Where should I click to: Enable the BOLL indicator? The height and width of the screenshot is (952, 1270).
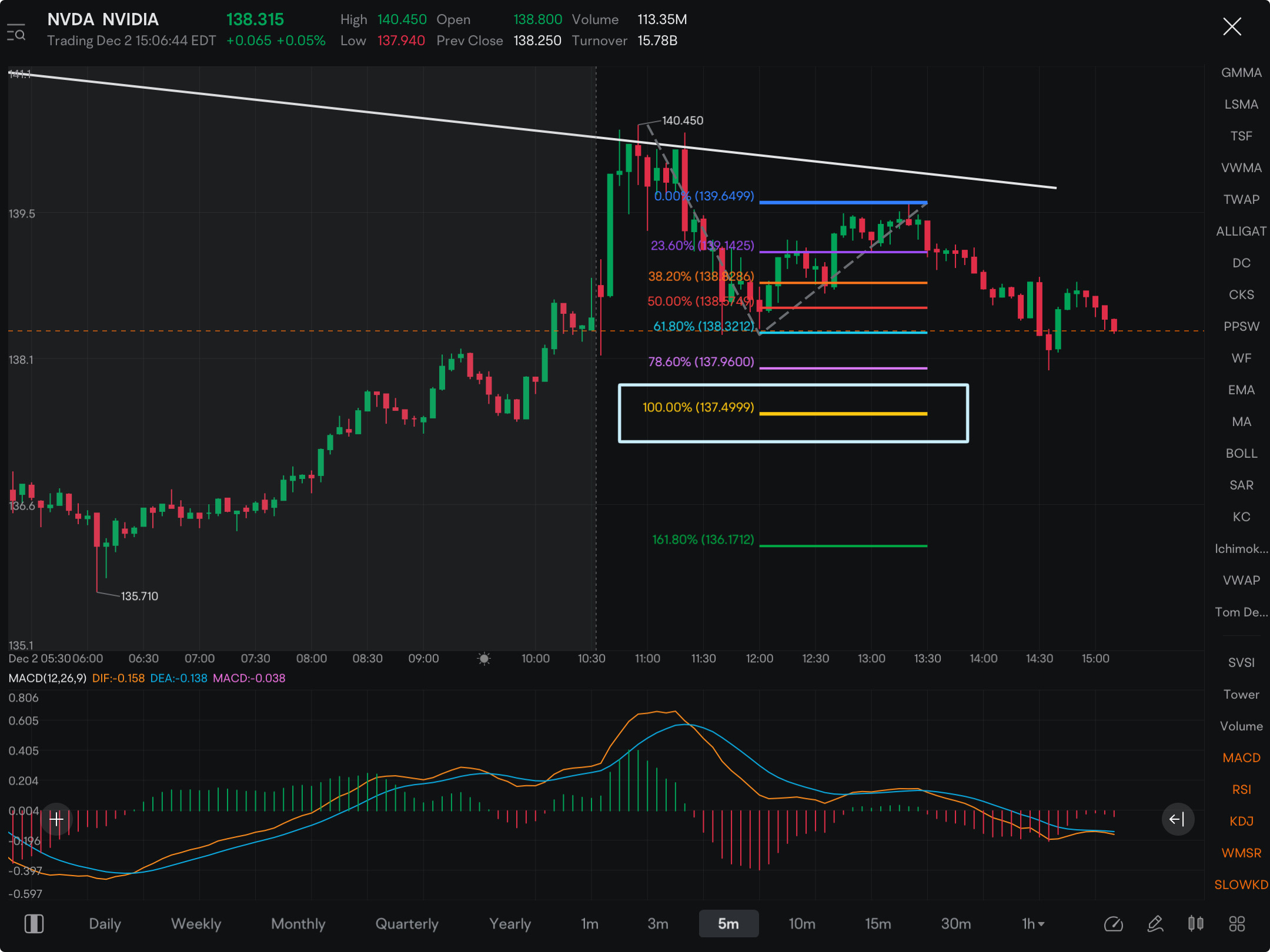1241,454
